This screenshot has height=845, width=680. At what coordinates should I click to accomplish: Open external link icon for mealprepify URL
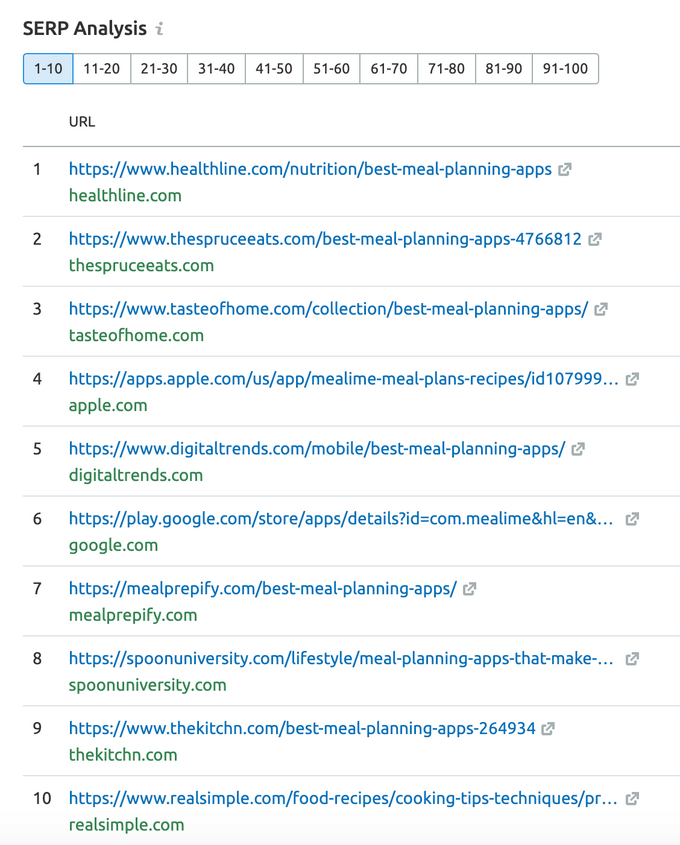pyautogui.click(x=469, y=589)
